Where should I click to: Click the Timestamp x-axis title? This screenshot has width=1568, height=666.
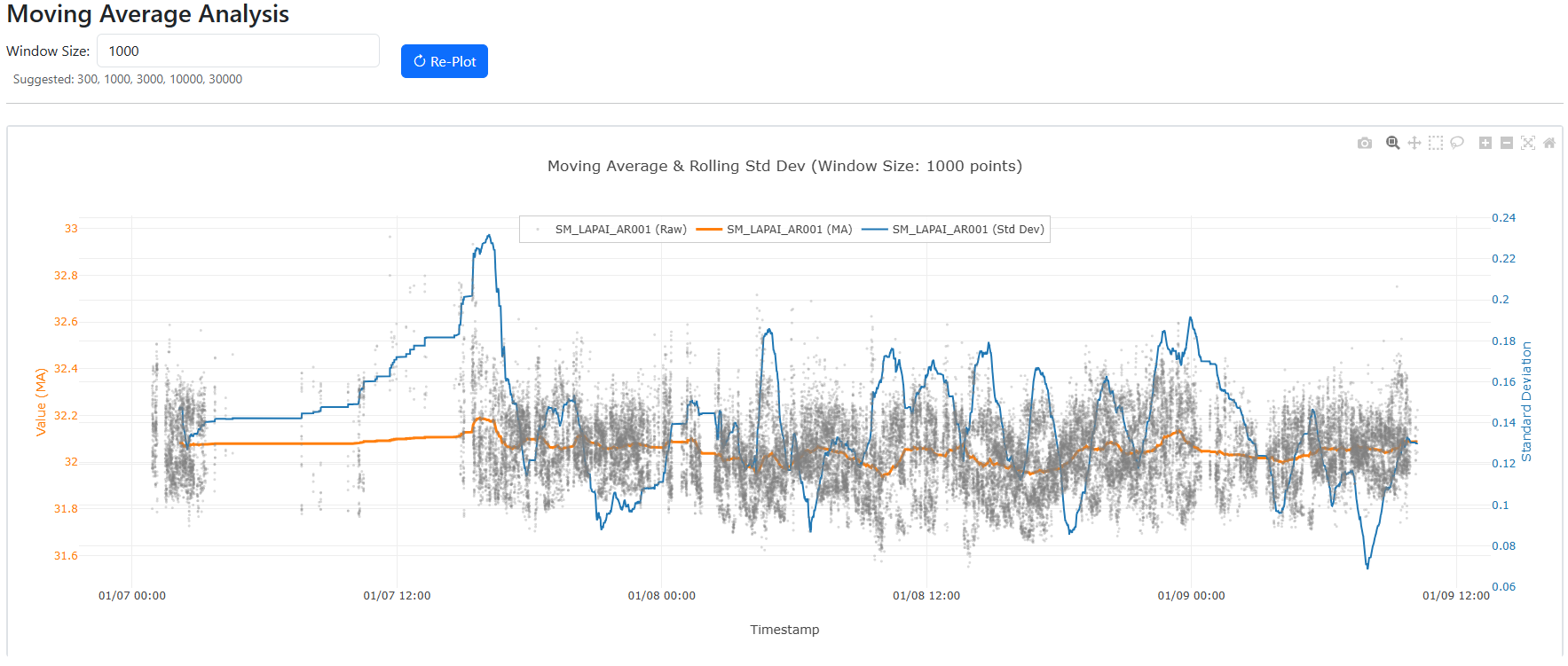pos(784,630)
